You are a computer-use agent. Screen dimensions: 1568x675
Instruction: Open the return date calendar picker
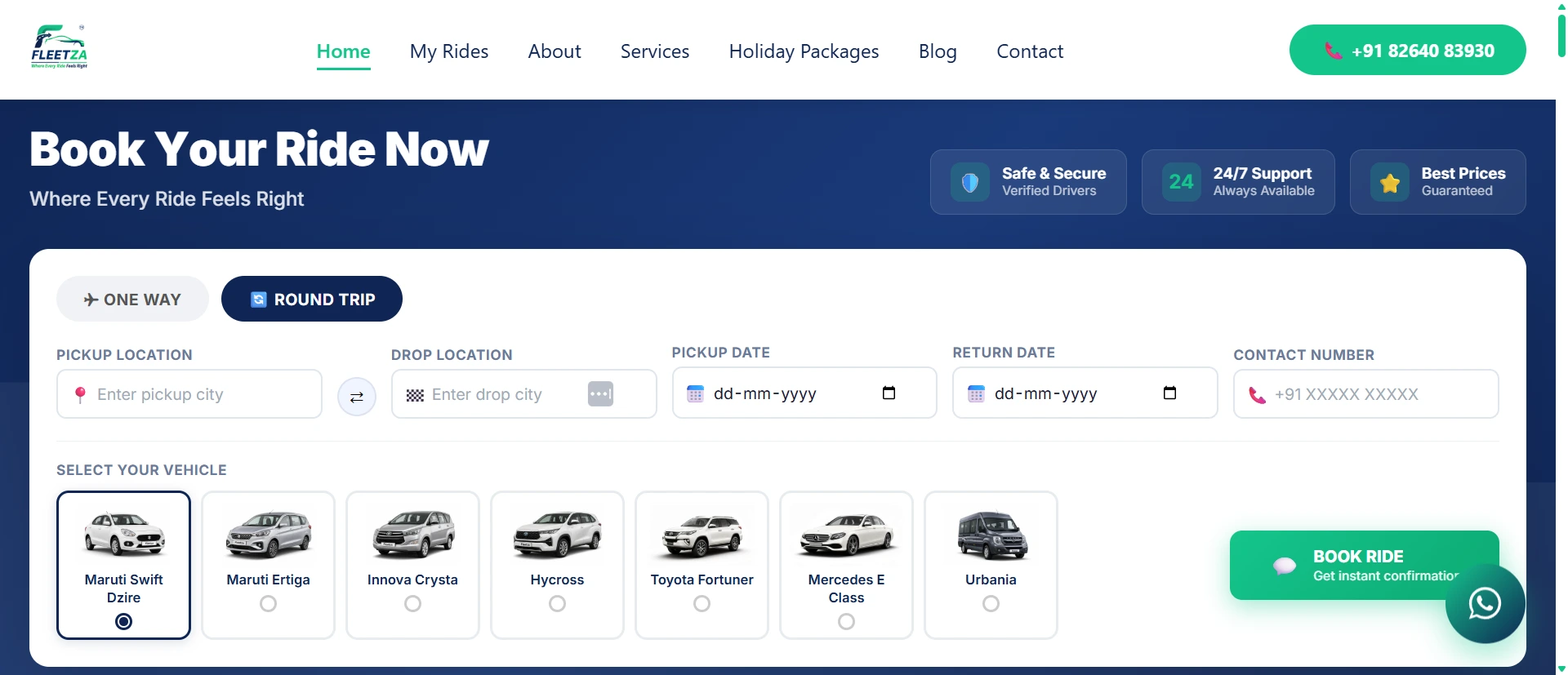[1169, 393]
